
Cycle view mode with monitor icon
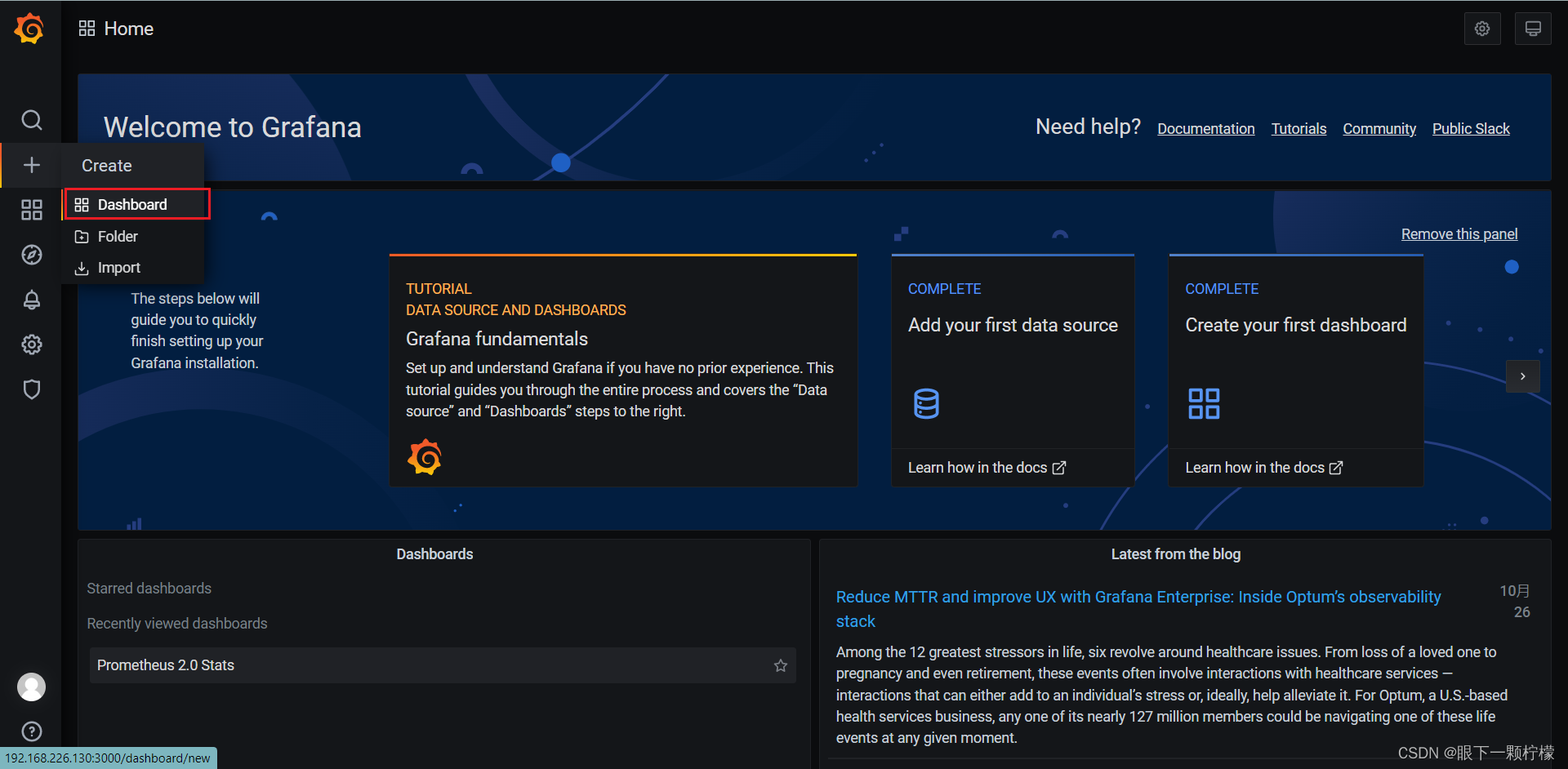click(x=1533, y=29)
